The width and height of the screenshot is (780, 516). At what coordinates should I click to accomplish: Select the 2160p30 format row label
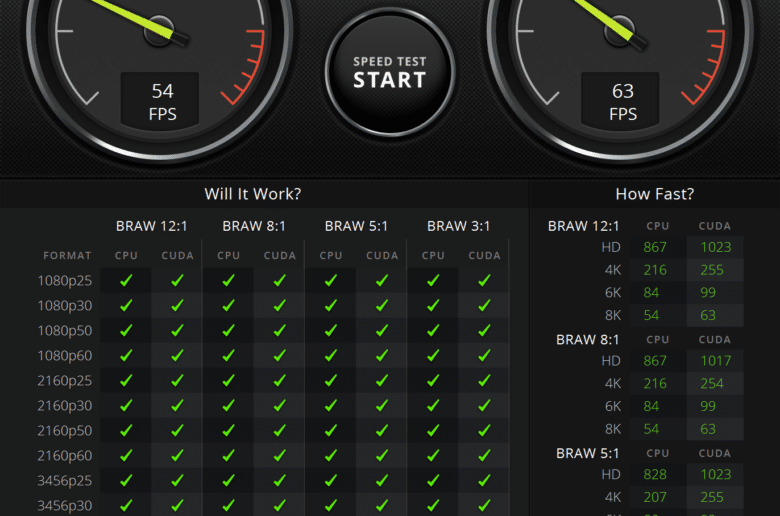click(65, 406)
